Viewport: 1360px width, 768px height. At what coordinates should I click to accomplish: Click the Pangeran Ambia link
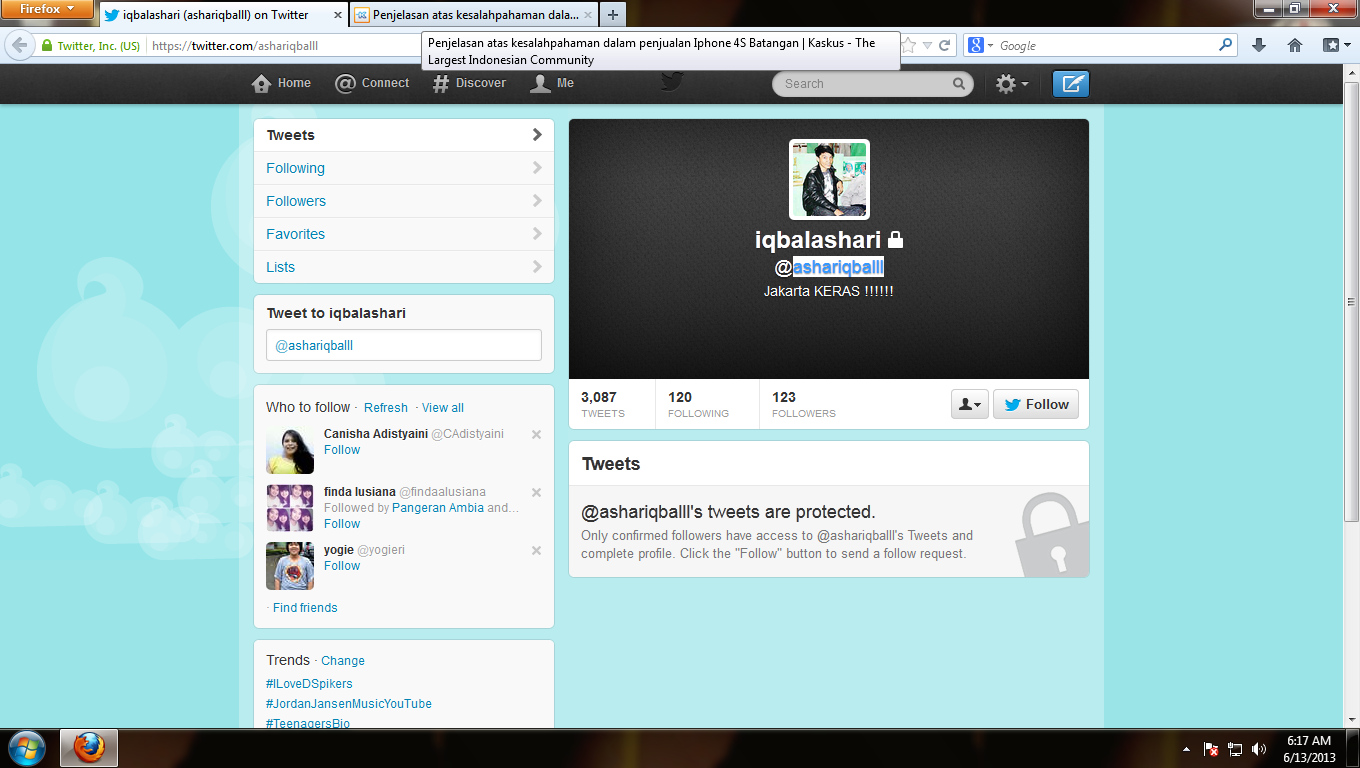coord(438,508)
